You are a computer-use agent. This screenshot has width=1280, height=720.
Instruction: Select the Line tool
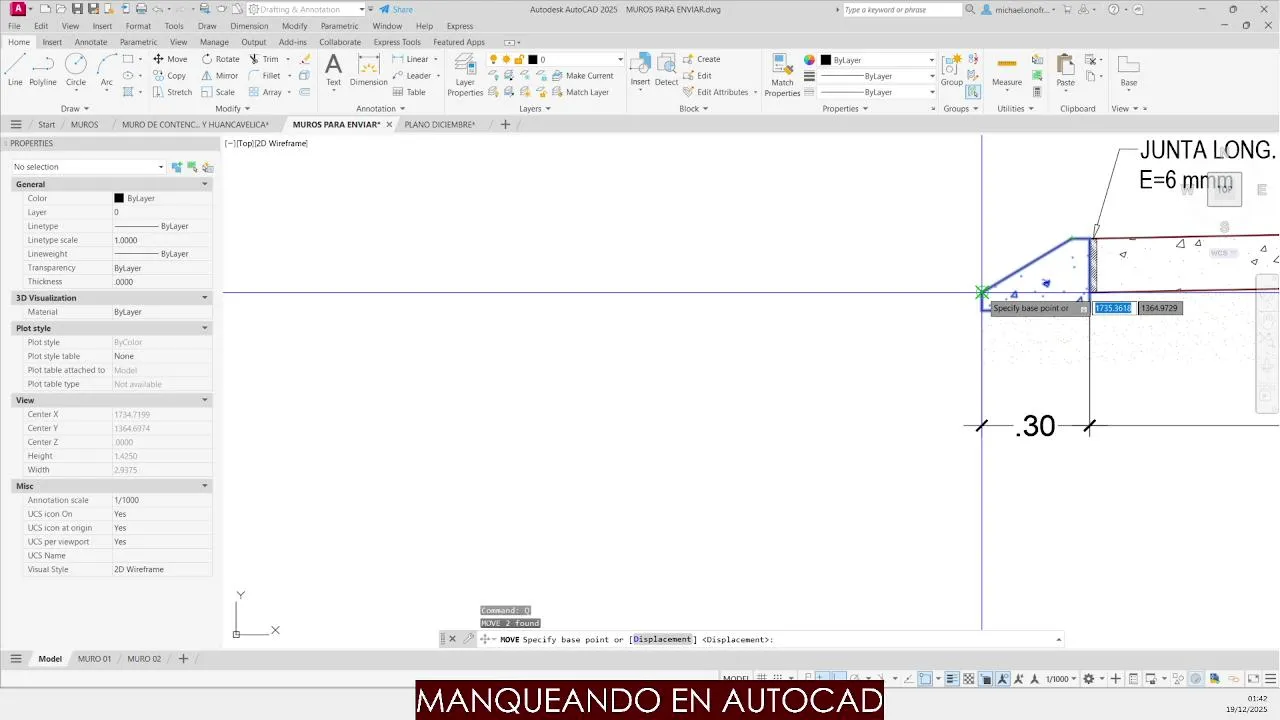pyautogui.click(x=15, y=70)
